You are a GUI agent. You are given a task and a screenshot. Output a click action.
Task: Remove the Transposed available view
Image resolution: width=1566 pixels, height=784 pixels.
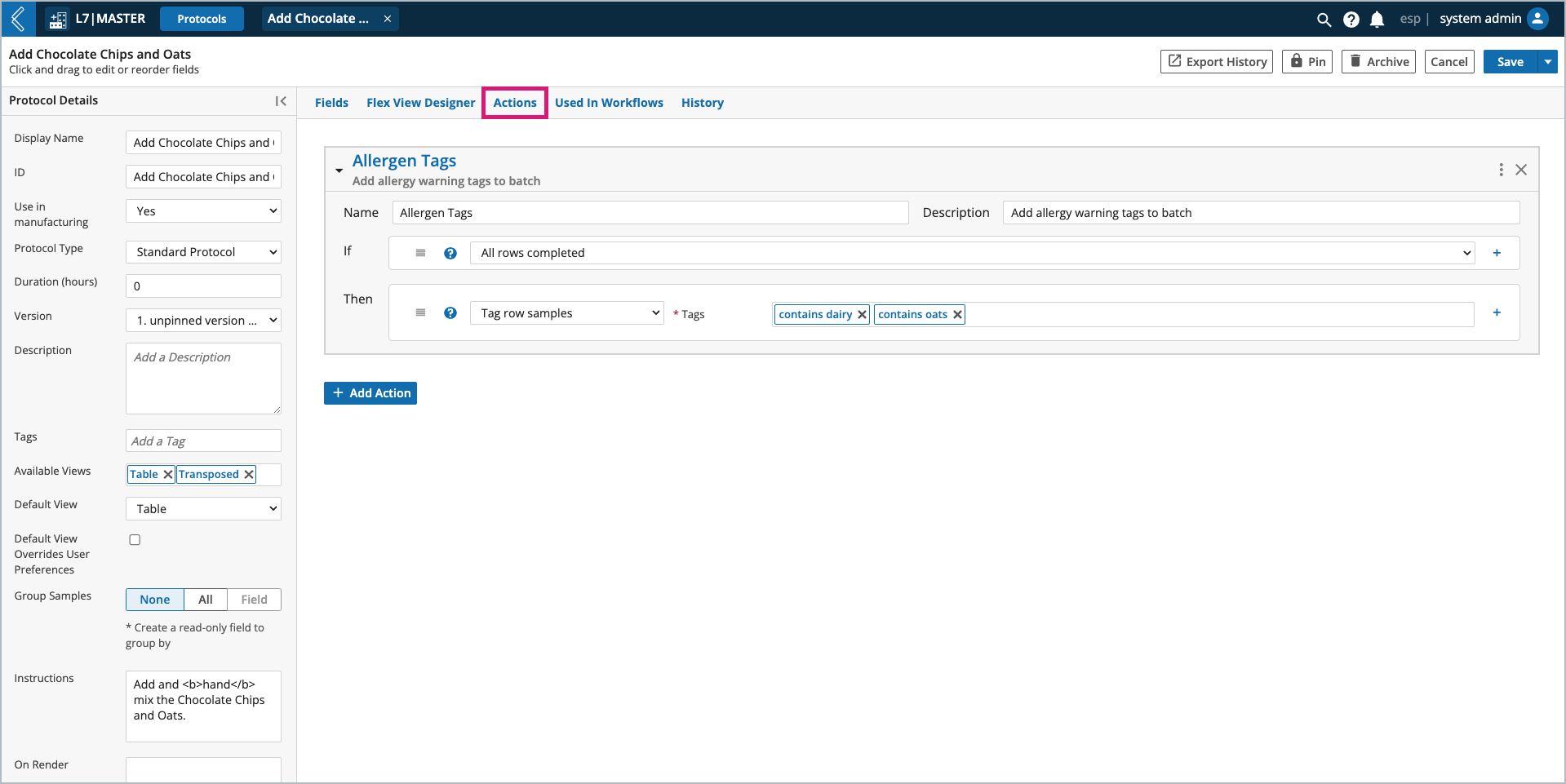point(249,474)
